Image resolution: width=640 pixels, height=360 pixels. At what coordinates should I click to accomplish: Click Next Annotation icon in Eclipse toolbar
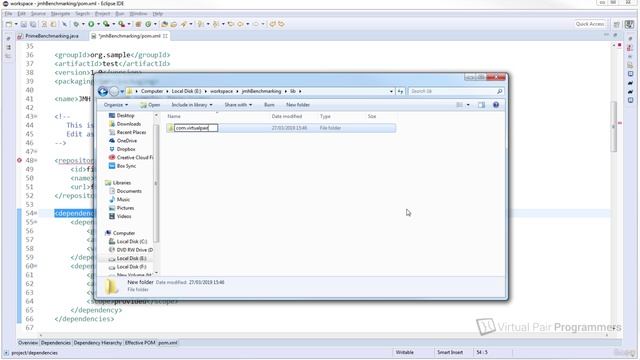tap(200, 24)
